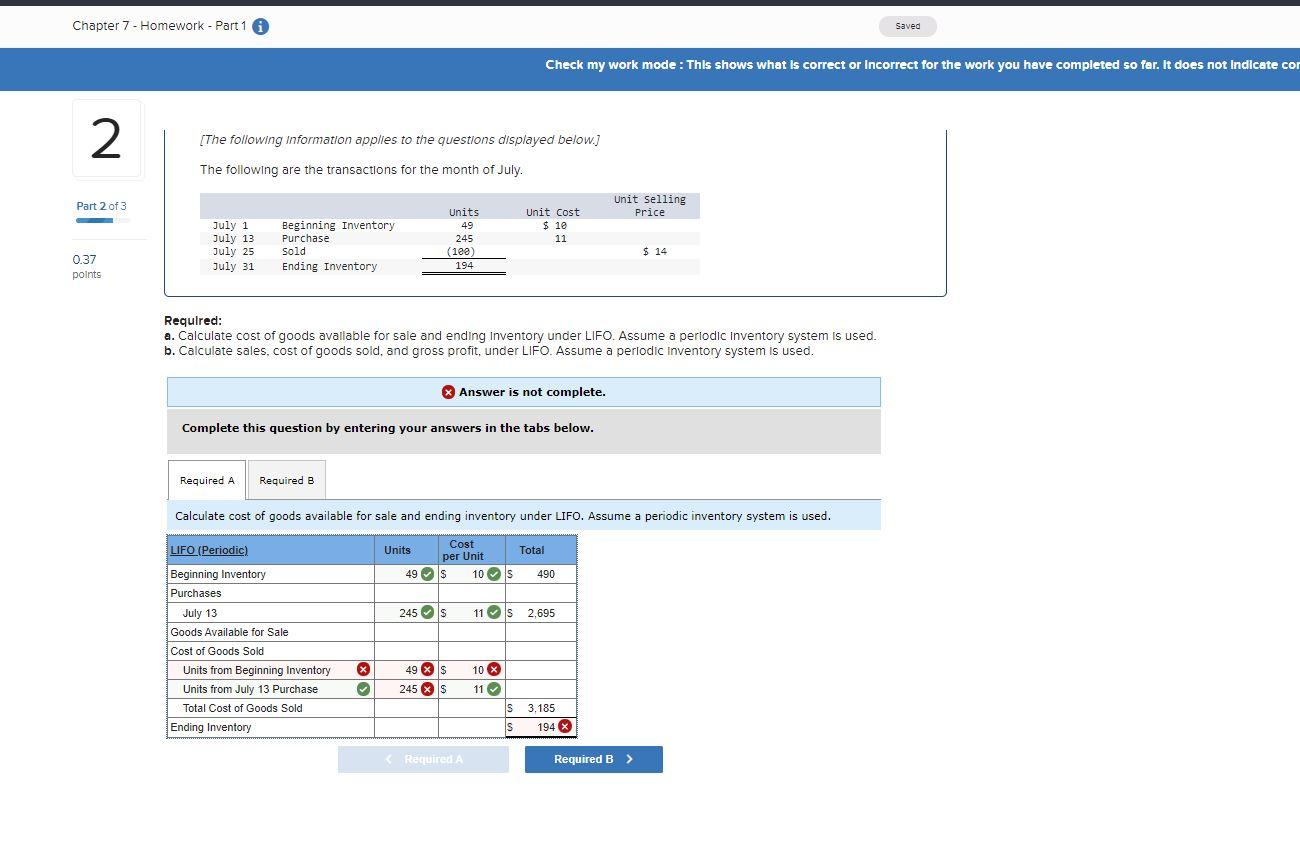This screenshot has height=842, width=1300.
Task: Click the red X icon before 'Answer is not complete'
Action: [448, 392]
